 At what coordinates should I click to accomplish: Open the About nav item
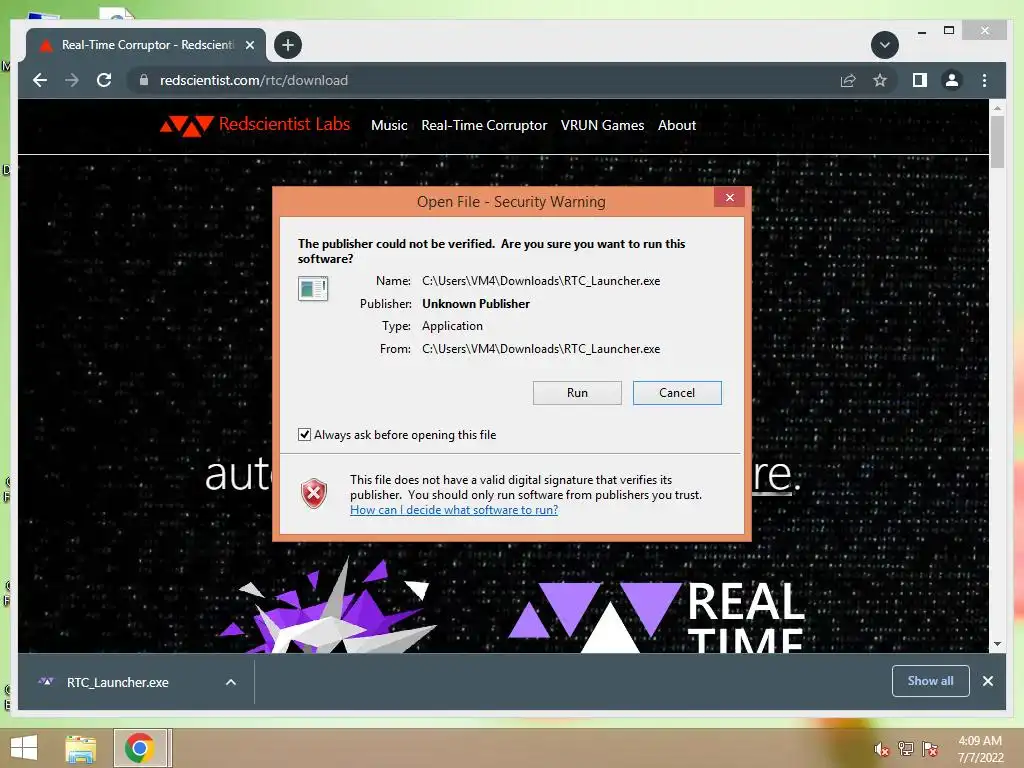(677, 125)
